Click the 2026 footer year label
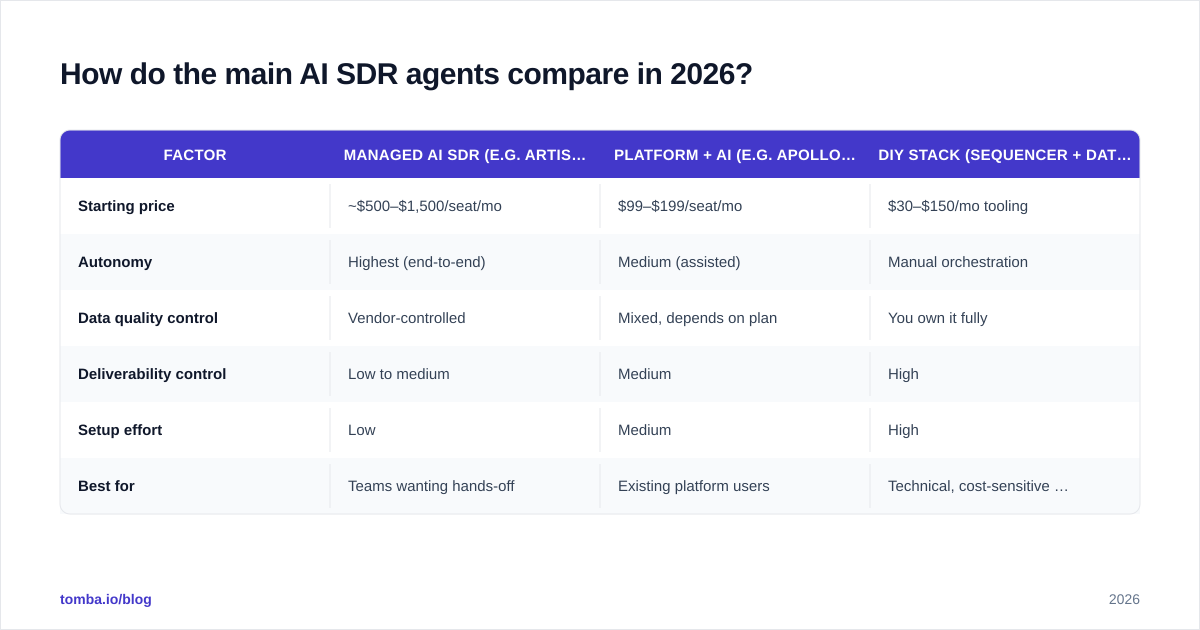The image size is (1200, 630). [1124, 599]
